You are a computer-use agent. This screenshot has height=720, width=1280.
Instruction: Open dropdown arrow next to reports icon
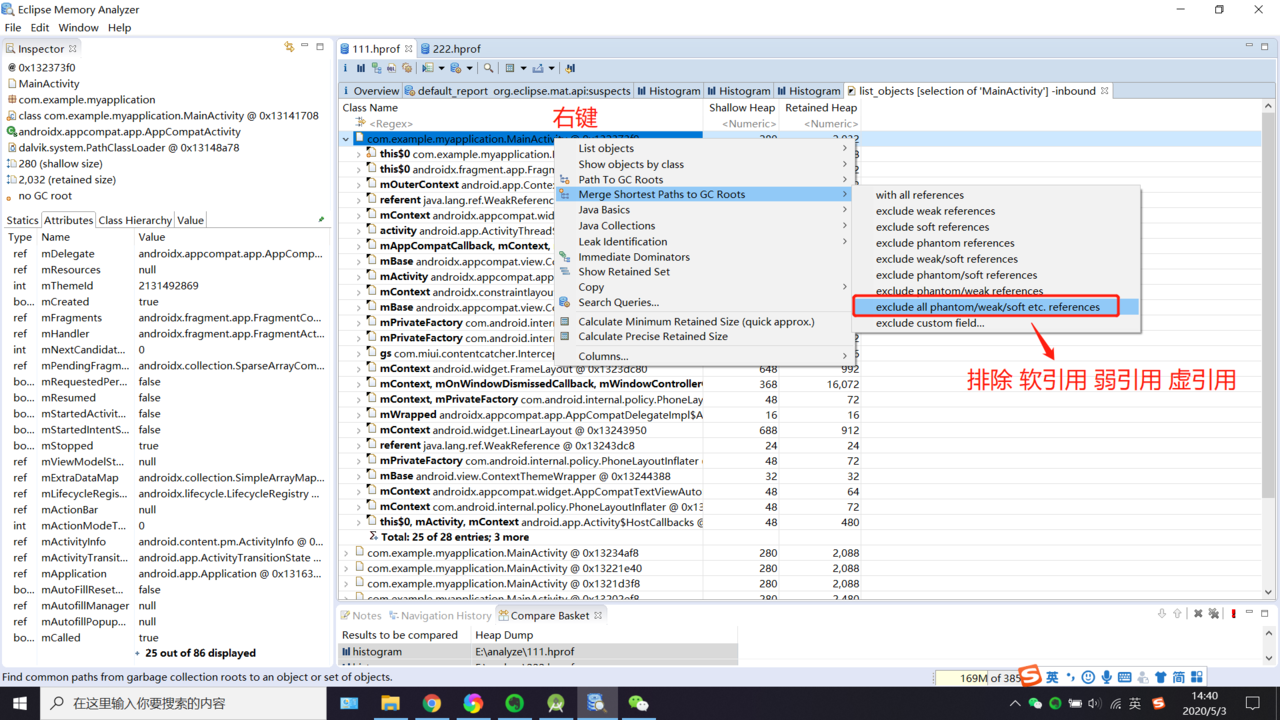point(442,68)
